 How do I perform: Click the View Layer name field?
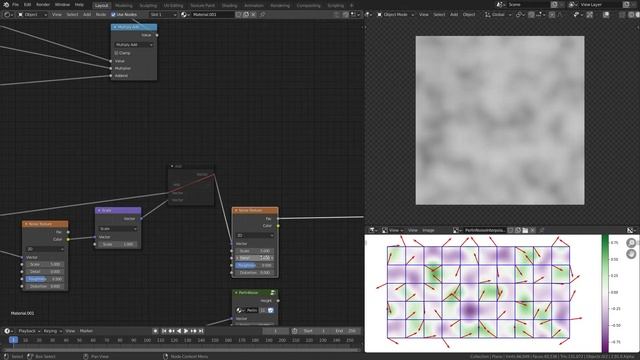600,4
